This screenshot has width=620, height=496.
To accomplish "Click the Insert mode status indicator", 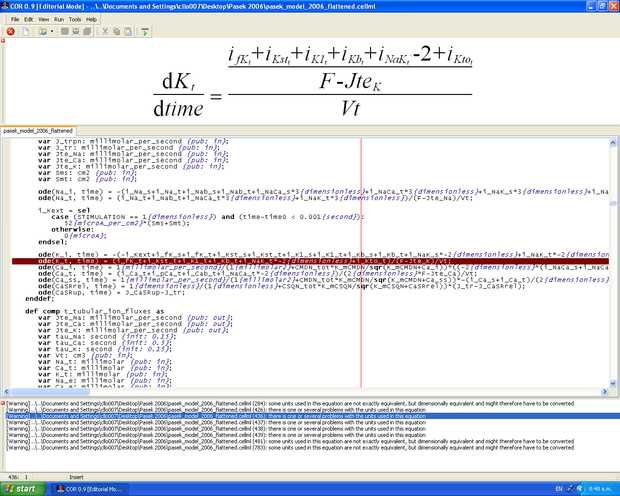I will pyautogui.click(x=76, y=477).
